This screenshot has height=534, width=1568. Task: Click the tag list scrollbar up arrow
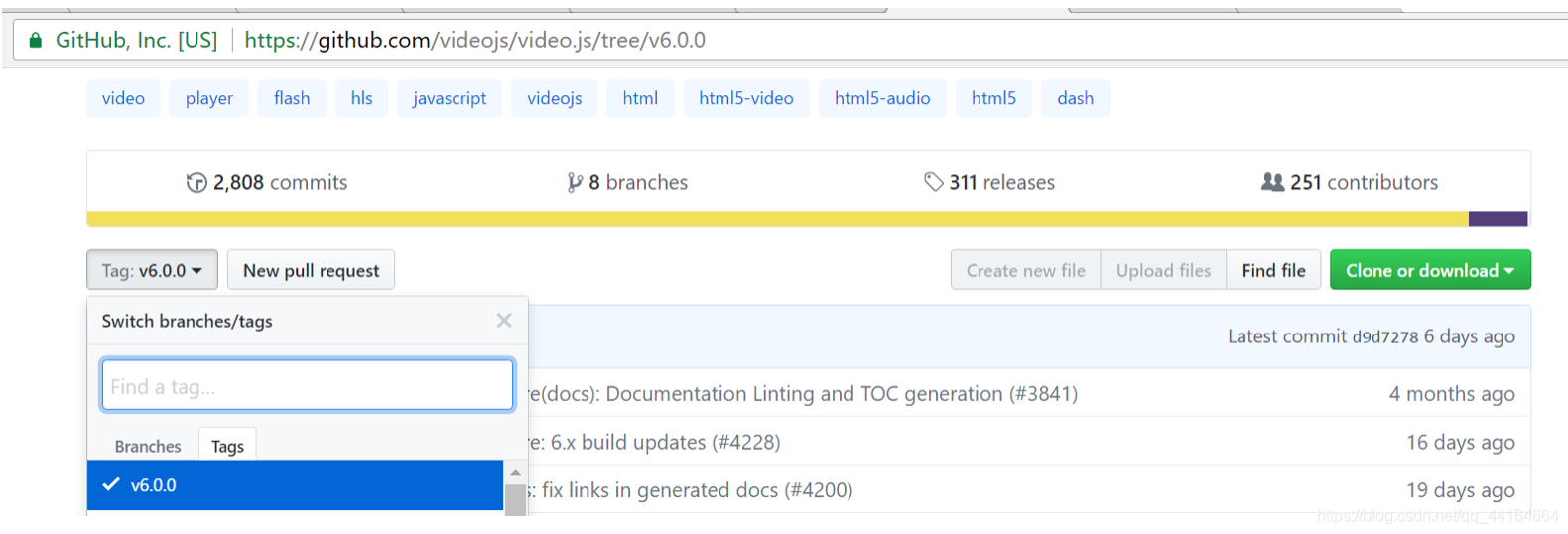click(515, 472)
